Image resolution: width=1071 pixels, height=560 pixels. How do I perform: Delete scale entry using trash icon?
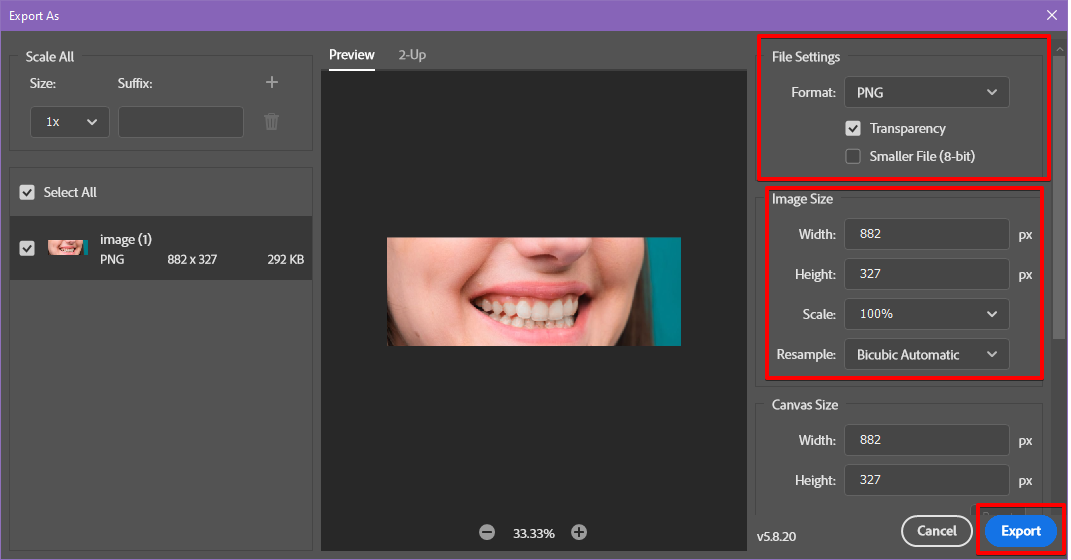(x=272, y=122)
